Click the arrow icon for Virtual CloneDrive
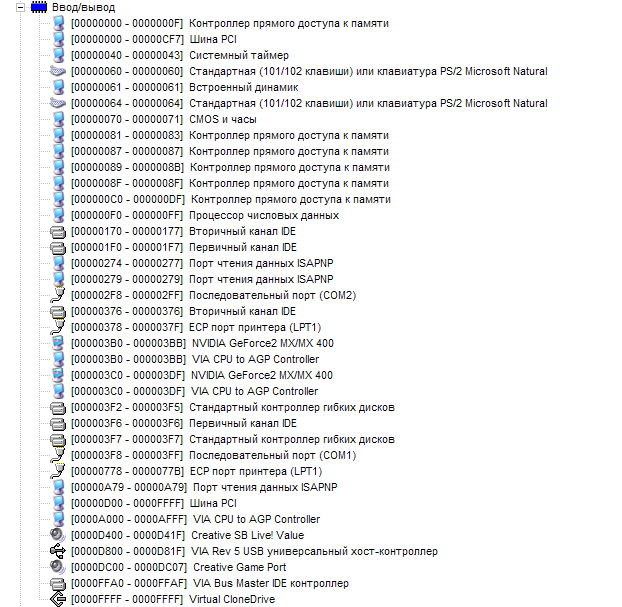The width and height of the screenshot is (622, 607). 58,599
